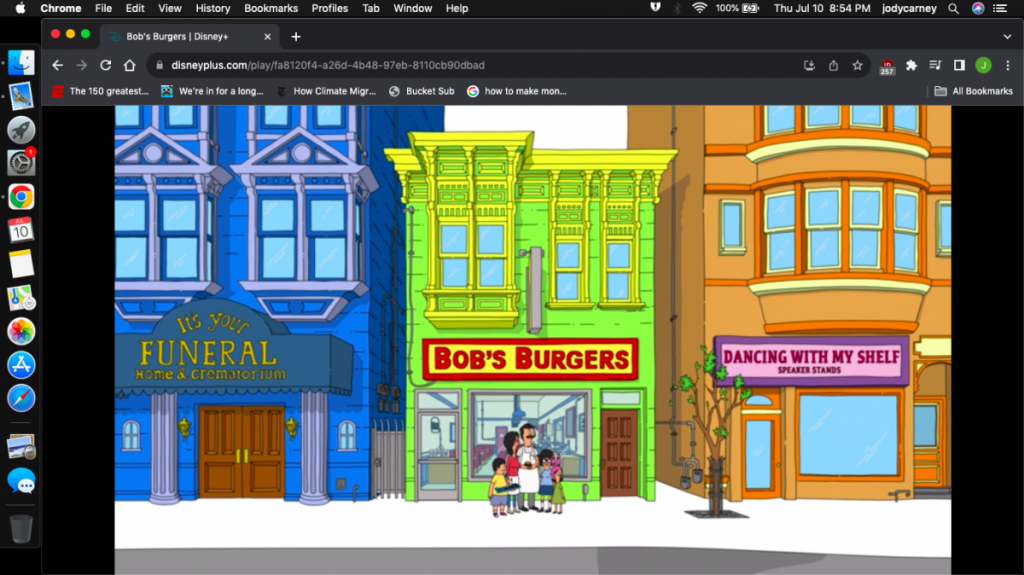
Task: Open the All Bookmarks folder
Action: [973, 91]
